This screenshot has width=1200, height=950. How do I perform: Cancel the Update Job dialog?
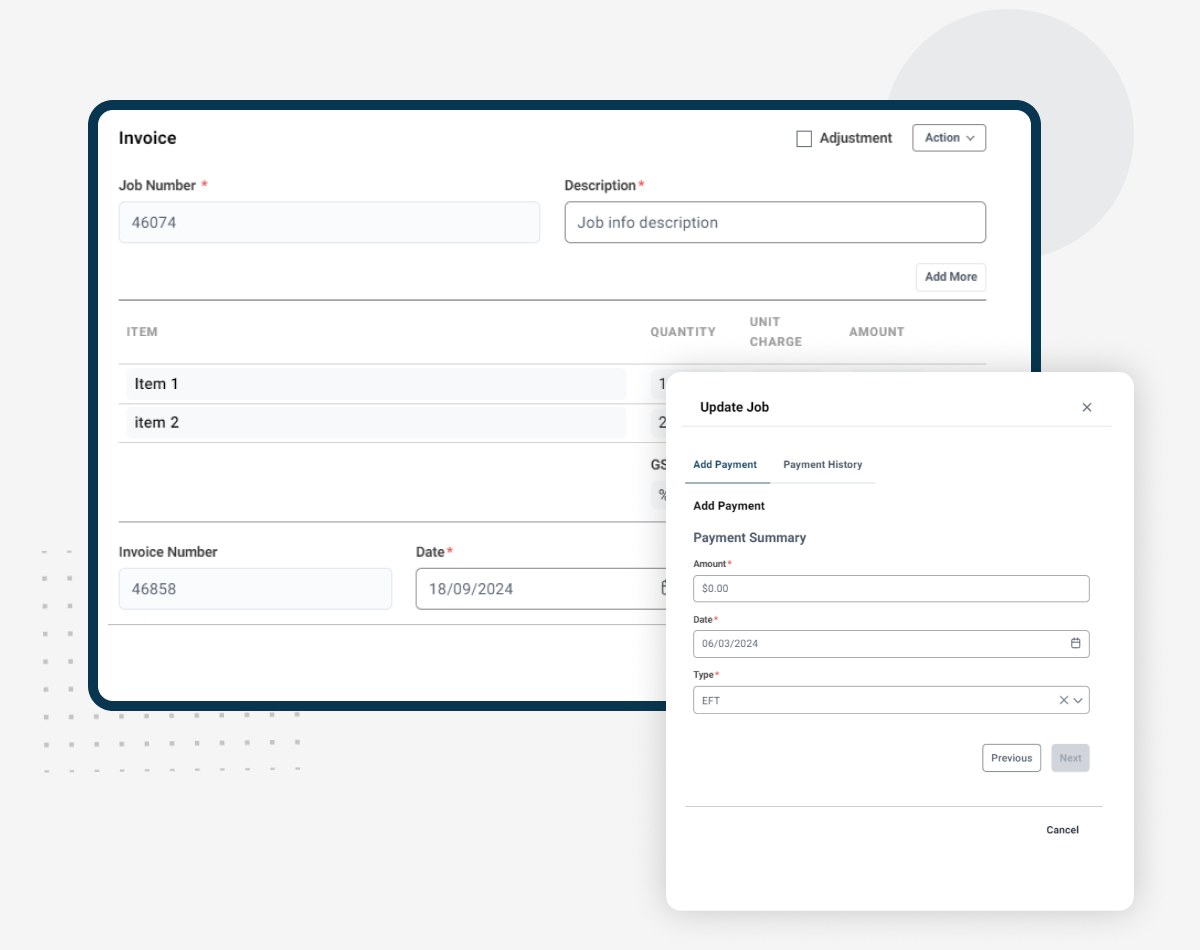pos(1062,830)
